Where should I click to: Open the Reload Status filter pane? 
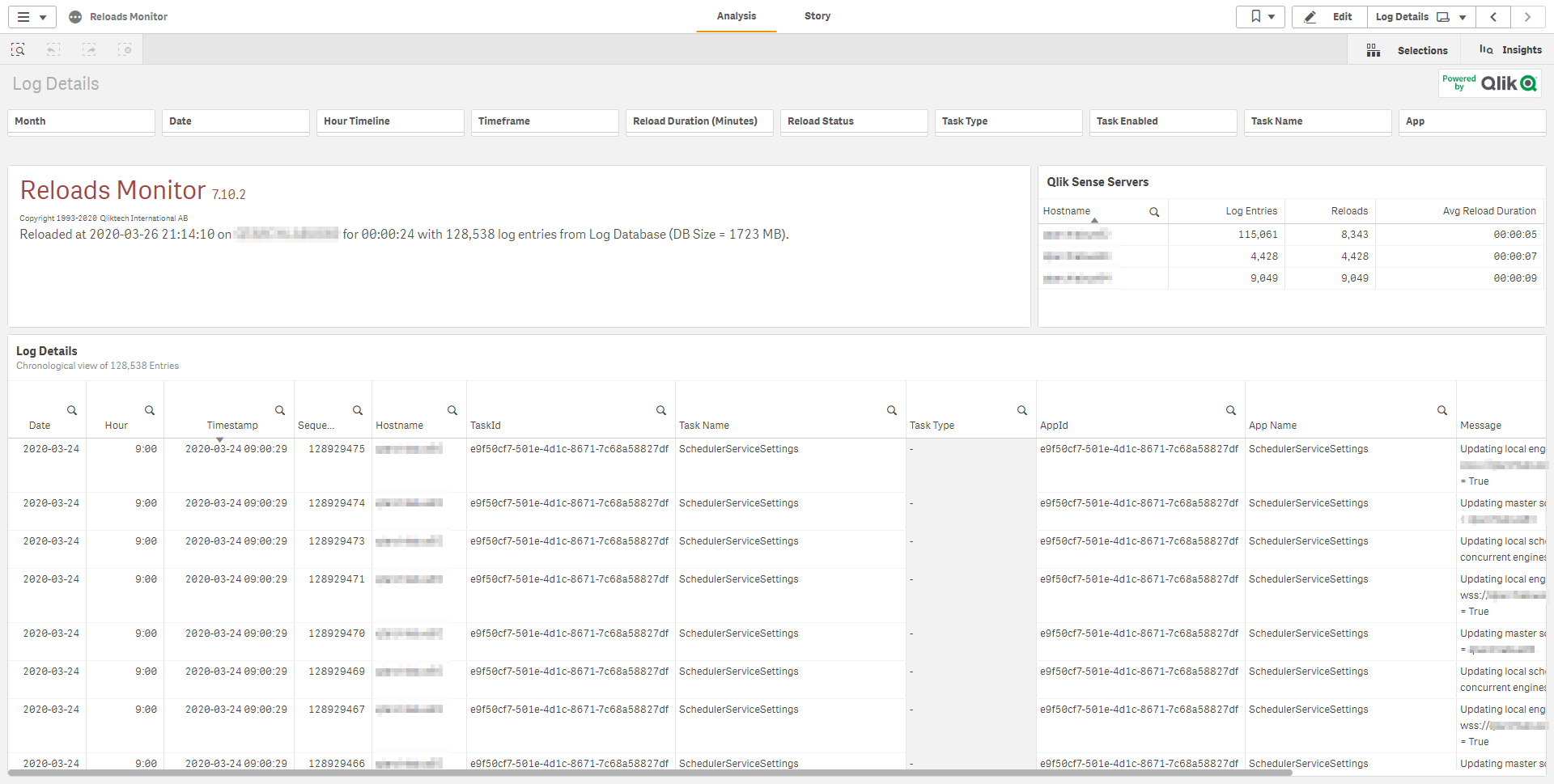(853, 121)
